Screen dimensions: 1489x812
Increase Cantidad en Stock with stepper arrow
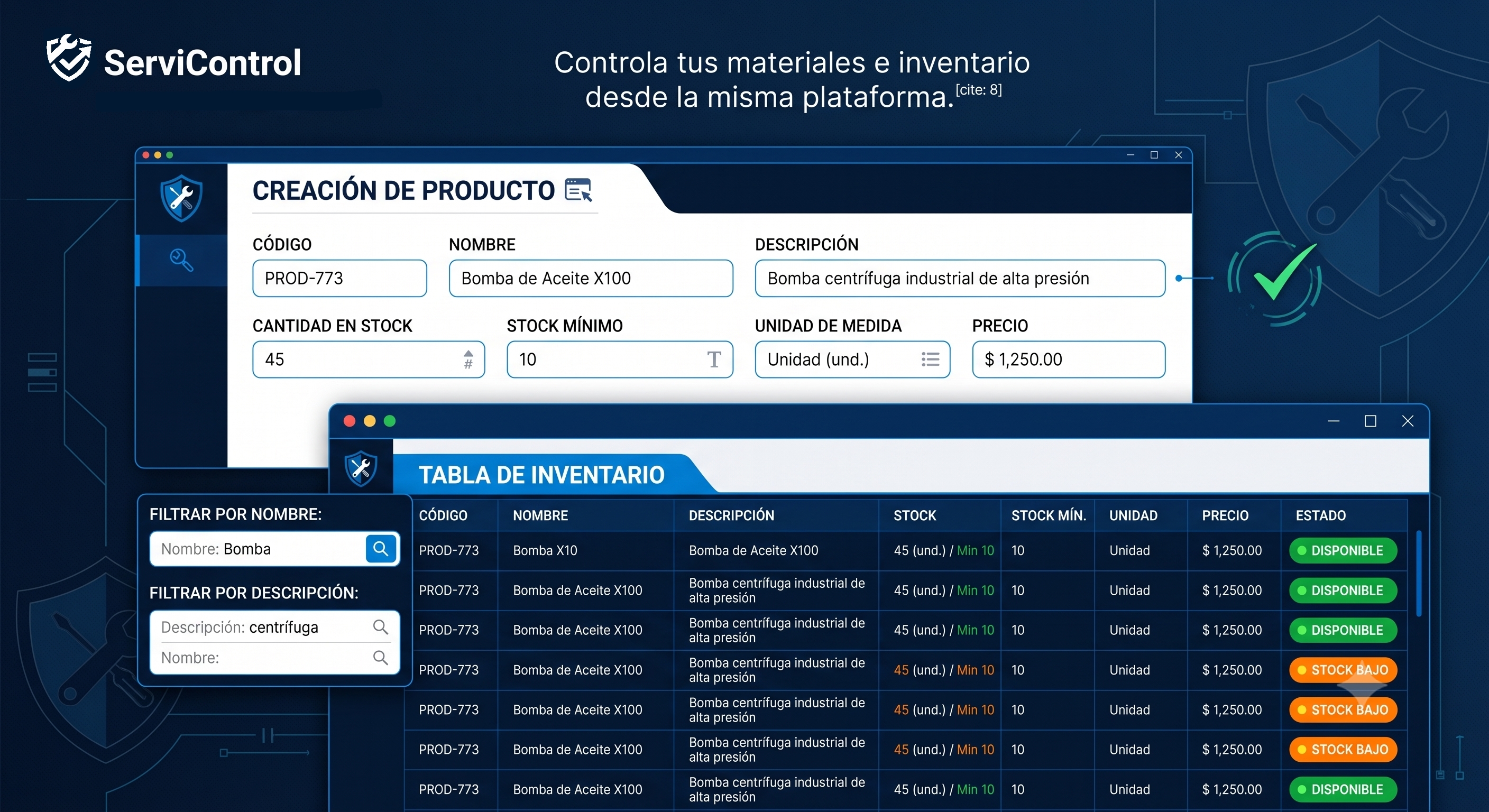click(468, 354)
